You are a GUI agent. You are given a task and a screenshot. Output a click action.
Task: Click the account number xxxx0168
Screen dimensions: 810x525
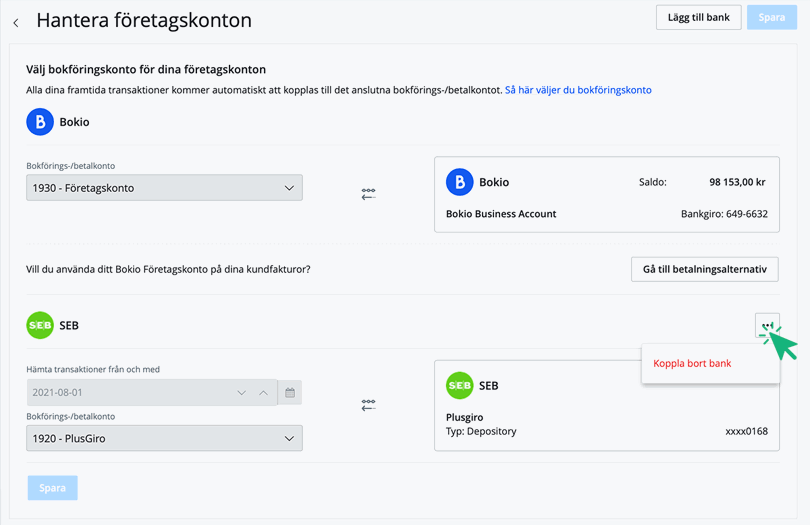746,431
